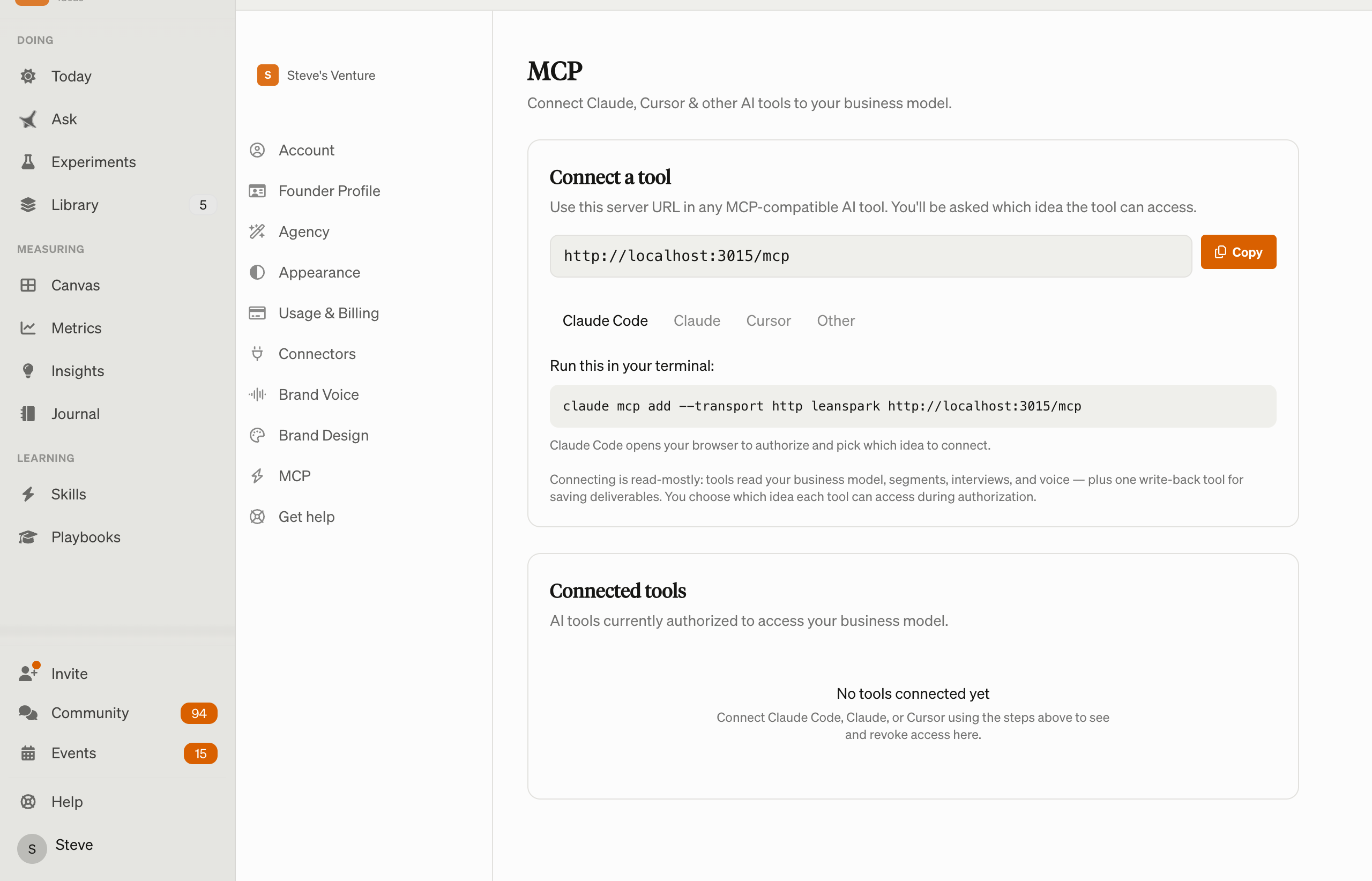
Task: Click the server URL field
Action: coord(871,256)
